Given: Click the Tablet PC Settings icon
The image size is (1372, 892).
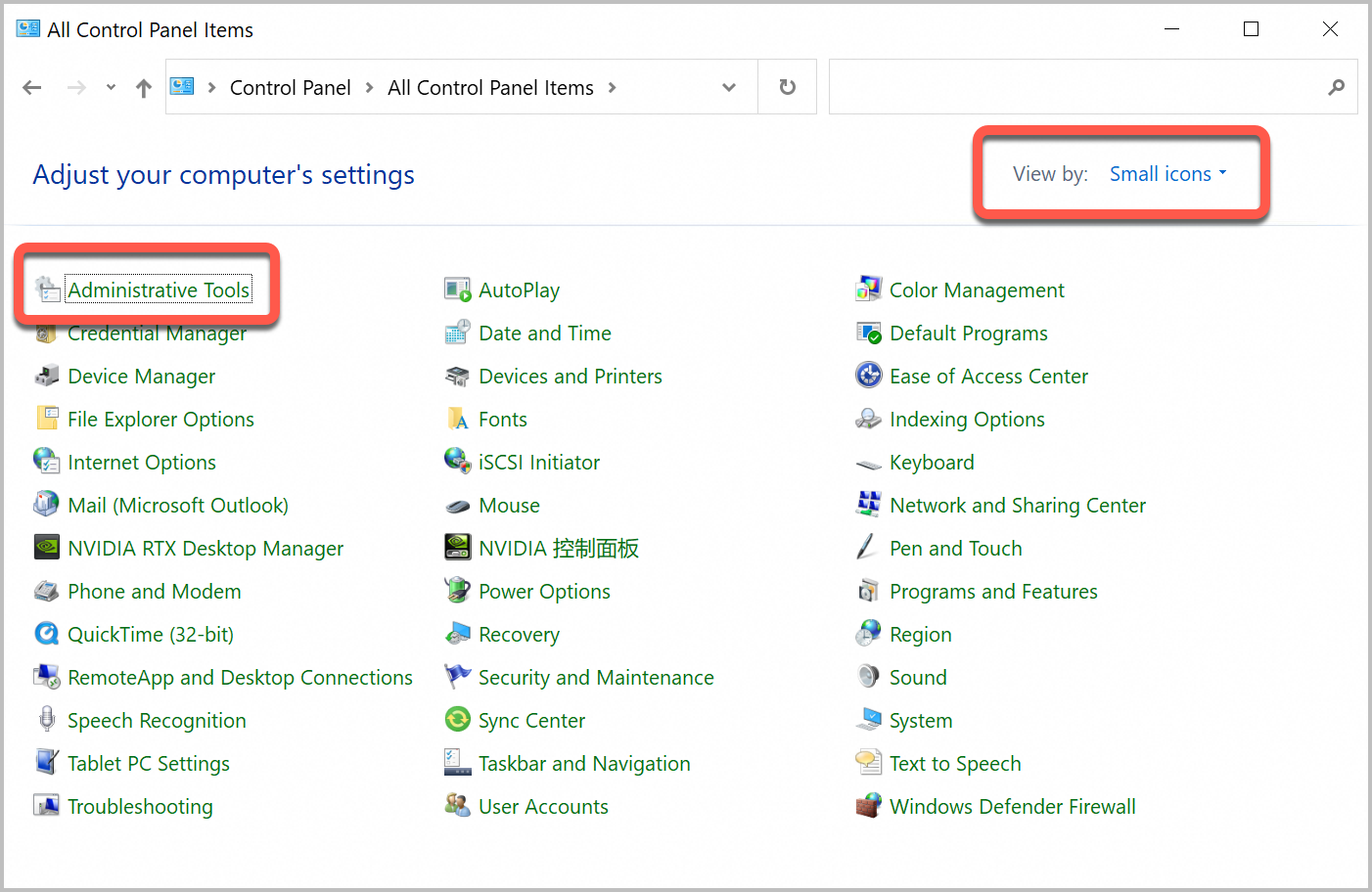Looking at the screenshot, I should [47, 763].
